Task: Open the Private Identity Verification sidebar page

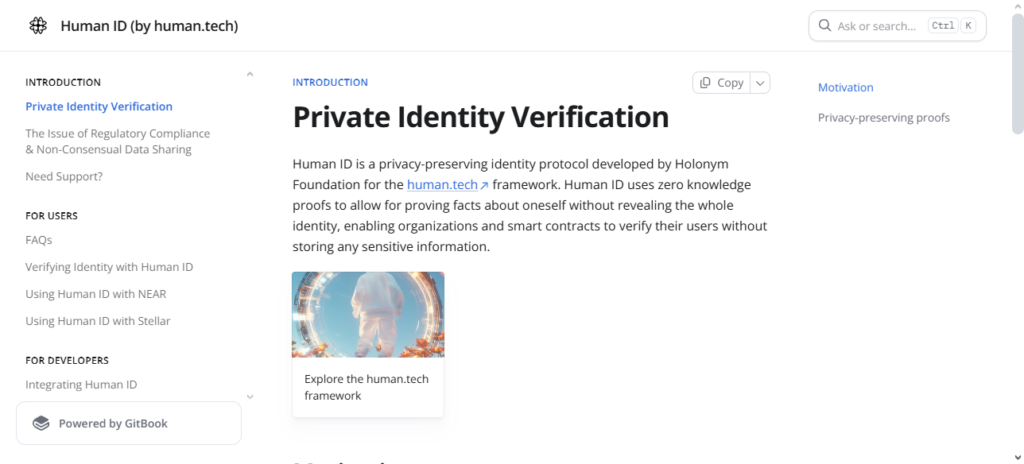Action: (99, 107)
